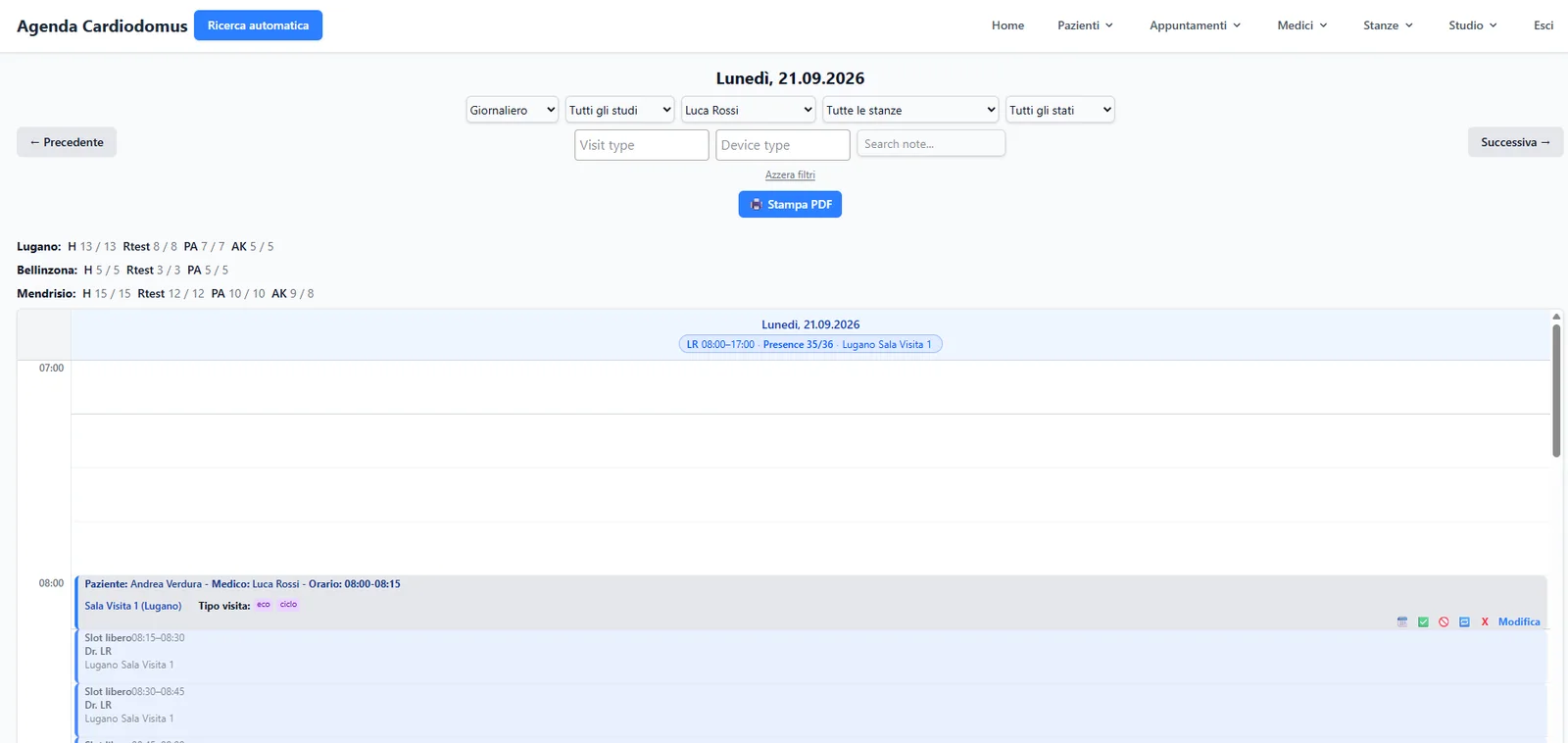Click the green checkmark icon on Verdura appointment

click(x=1423, y=622)
